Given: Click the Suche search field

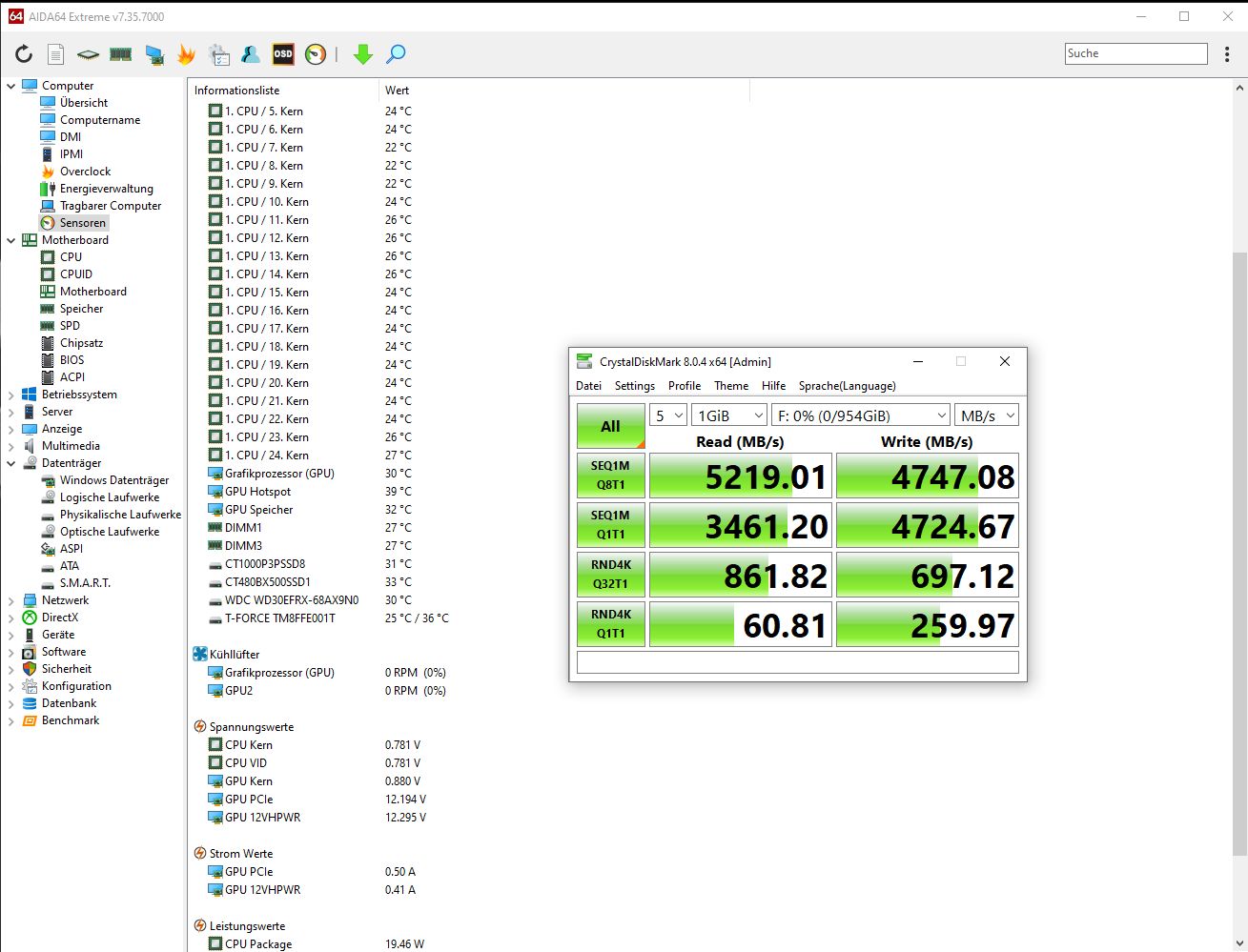Looking at the screenshot, I should click(1136, 54).
